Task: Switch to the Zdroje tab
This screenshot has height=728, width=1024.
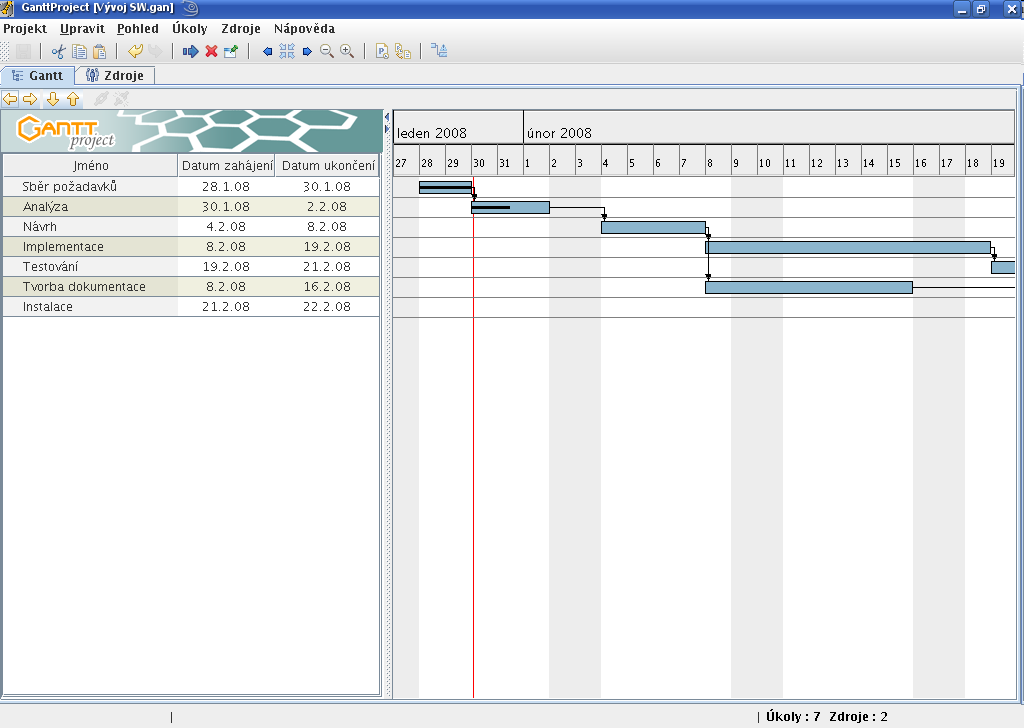Action: click(x=115, y=76)
